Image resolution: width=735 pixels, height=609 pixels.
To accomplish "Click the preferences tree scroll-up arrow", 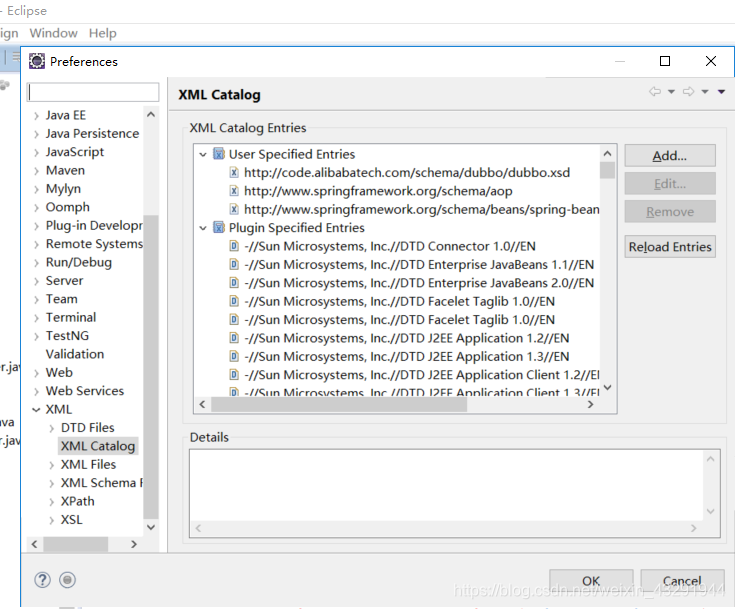I will click(x=151, y=114).
